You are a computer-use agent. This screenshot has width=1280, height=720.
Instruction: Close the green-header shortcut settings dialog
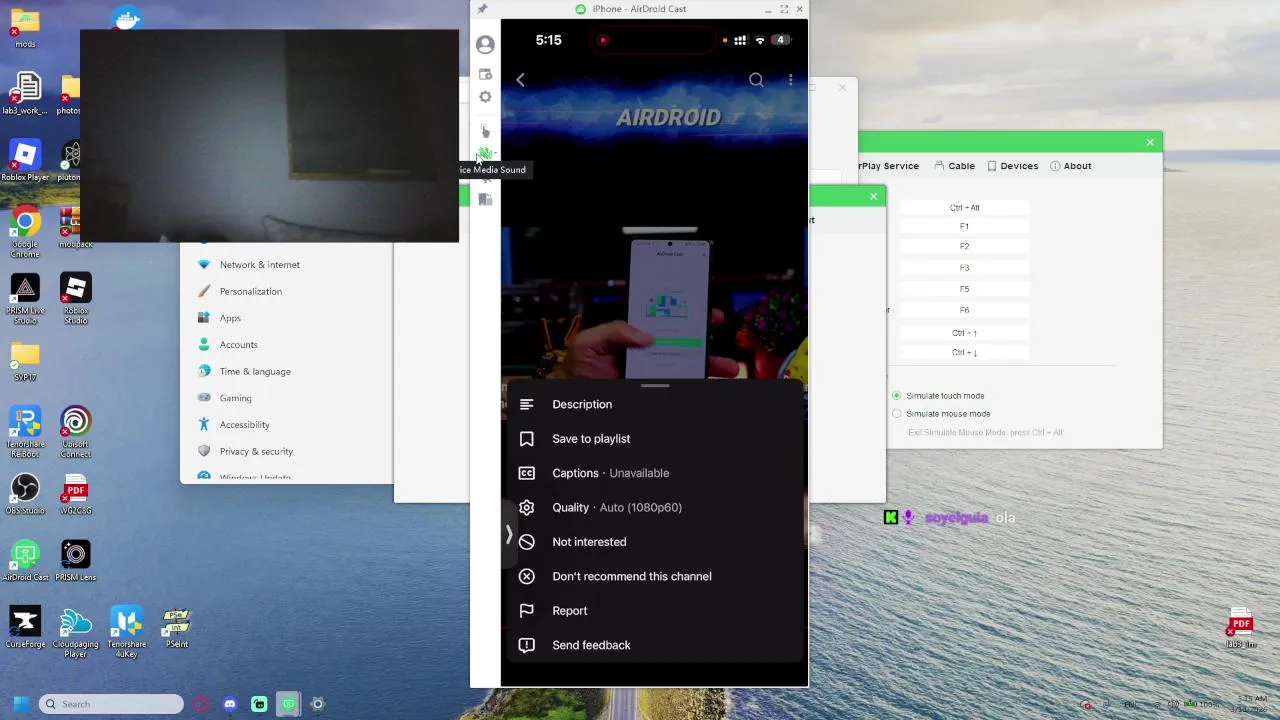pos(1150,142)
